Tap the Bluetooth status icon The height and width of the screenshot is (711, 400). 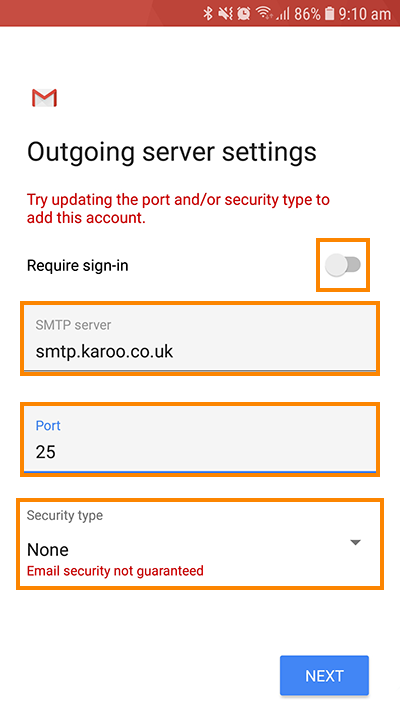coord(208,14)
